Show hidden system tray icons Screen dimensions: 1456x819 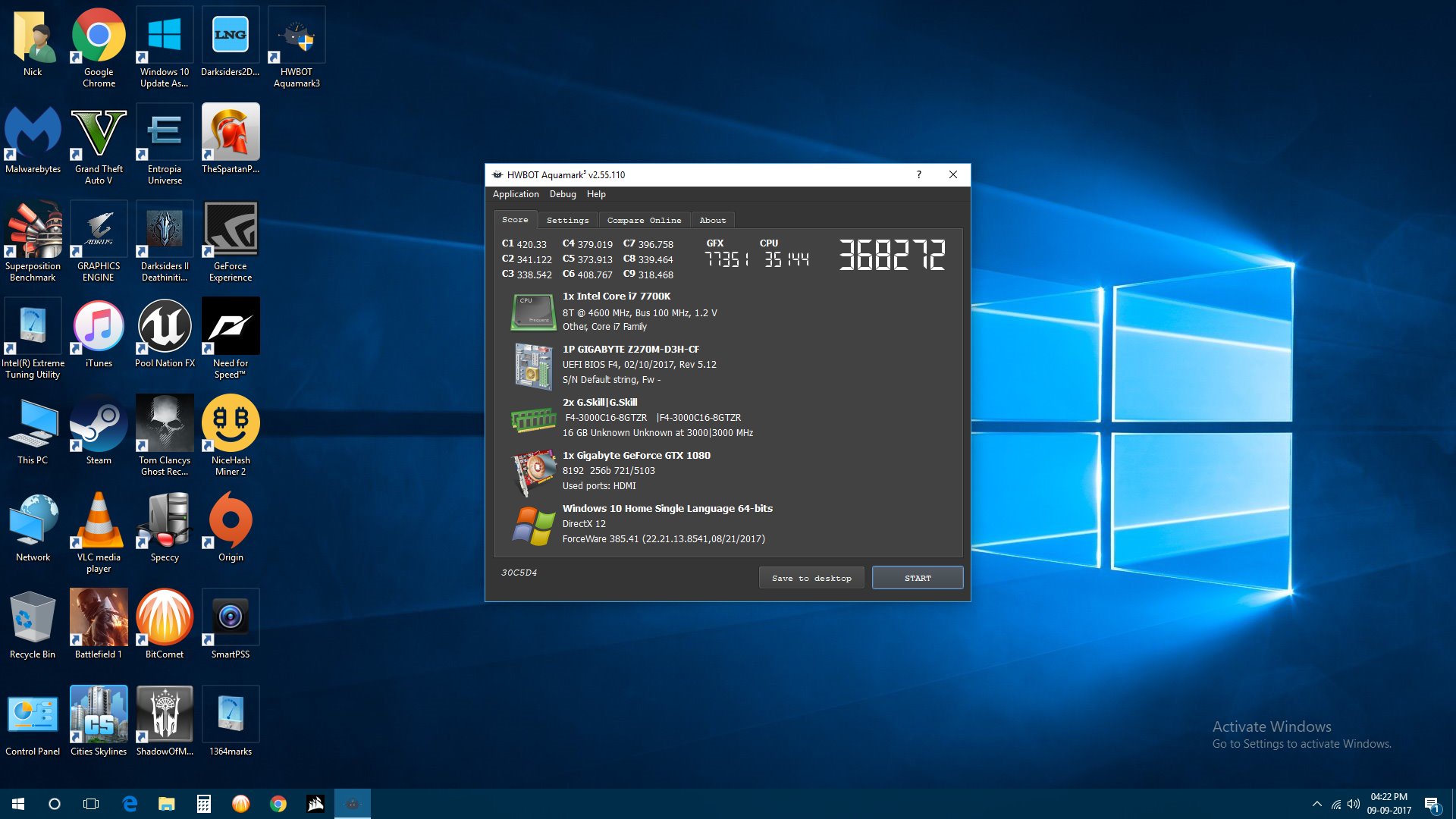1317,804
